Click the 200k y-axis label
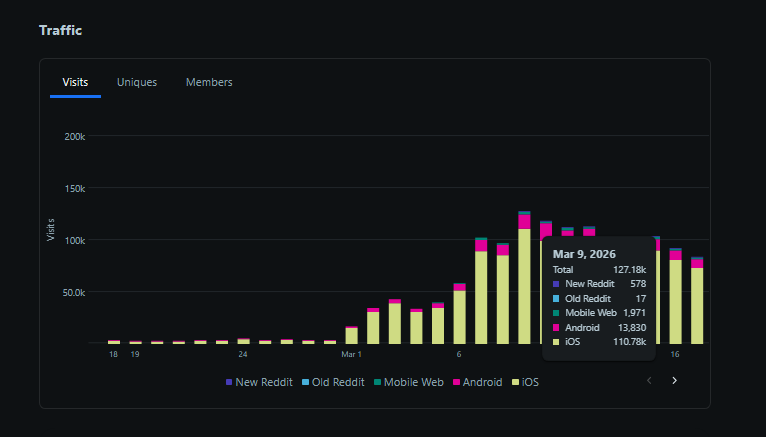766x437 pixels. 75,136
